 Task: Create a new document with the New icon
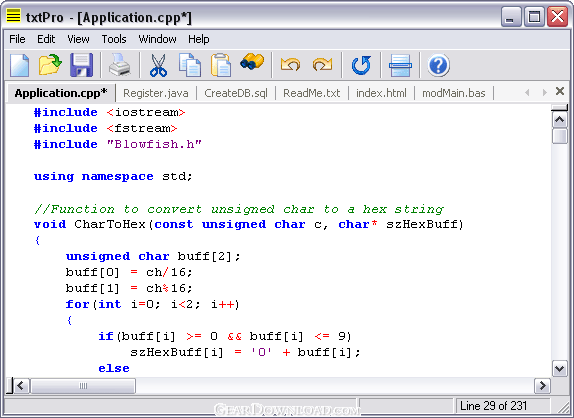click(x=19, y=65)
